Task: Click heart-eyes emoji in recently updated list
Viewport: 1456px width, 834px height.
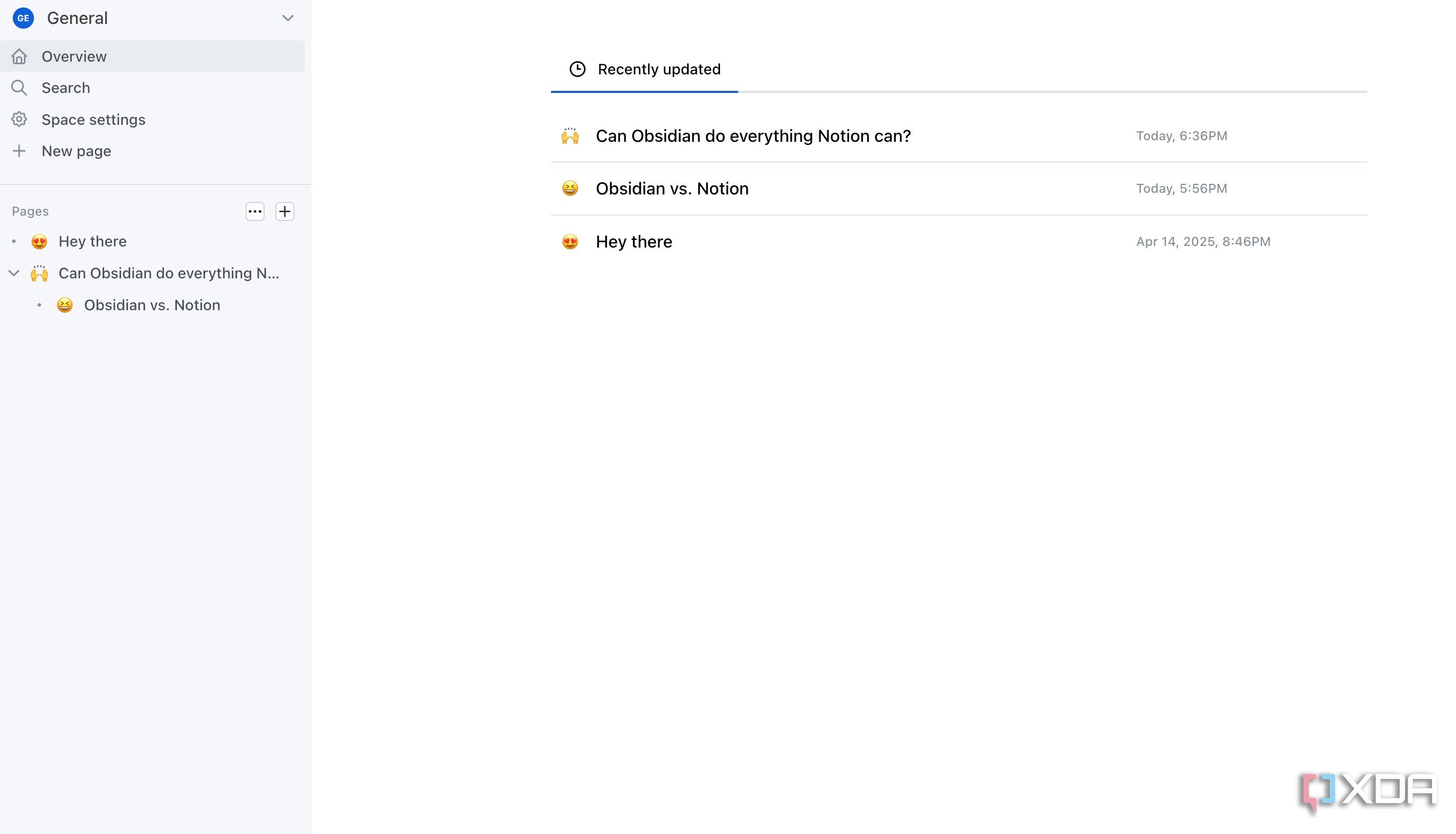Action: pos(570,242)
